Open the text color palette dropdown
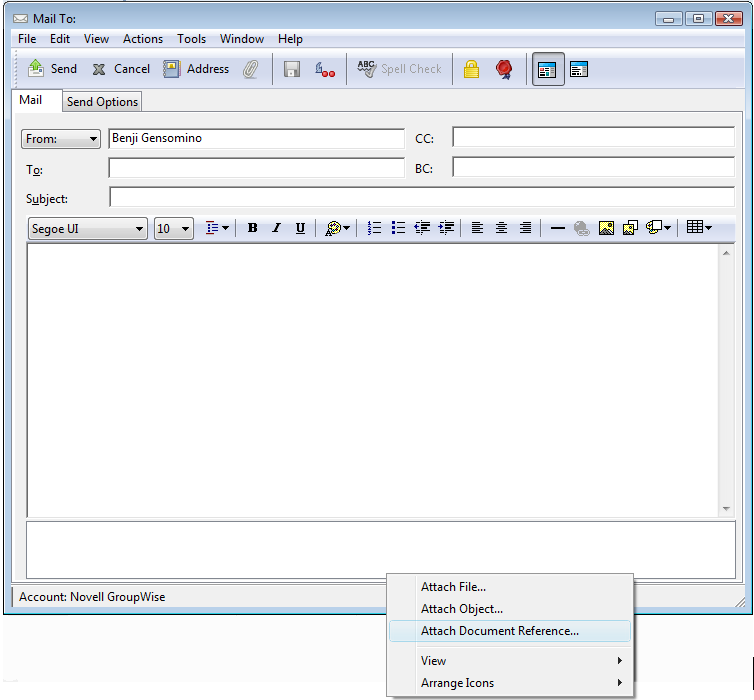The height and width of the screenshot is (700, 754). [338, 228]
